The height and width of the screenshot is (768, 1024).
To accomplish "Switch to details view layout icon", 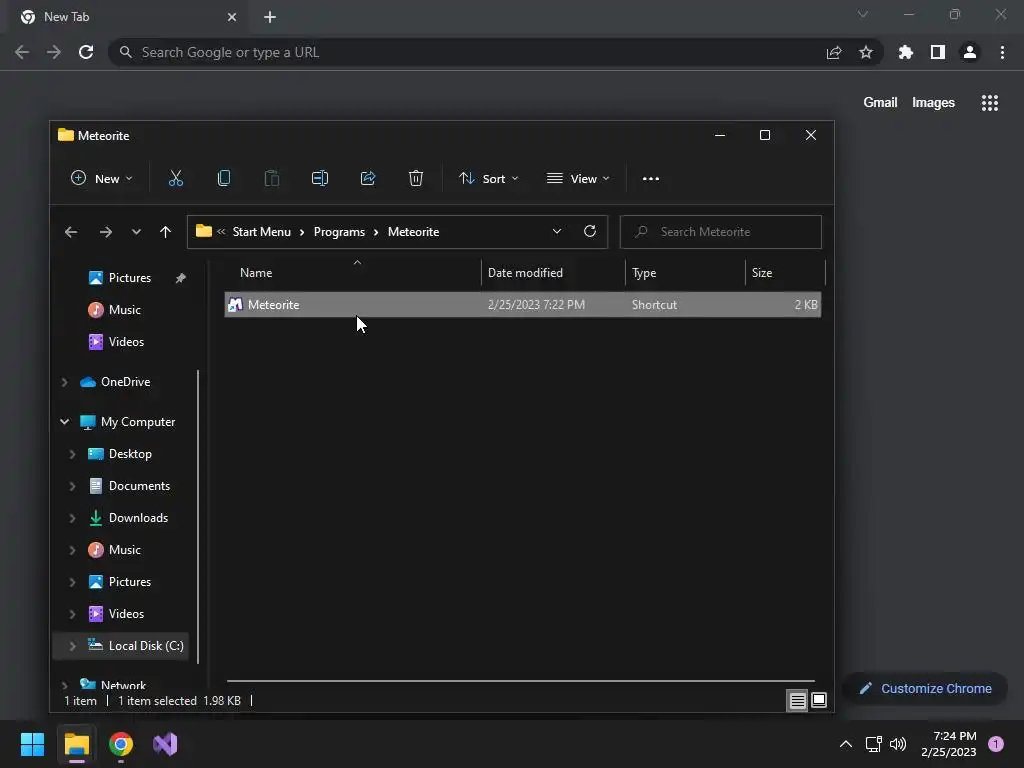I will pos(797,701).
